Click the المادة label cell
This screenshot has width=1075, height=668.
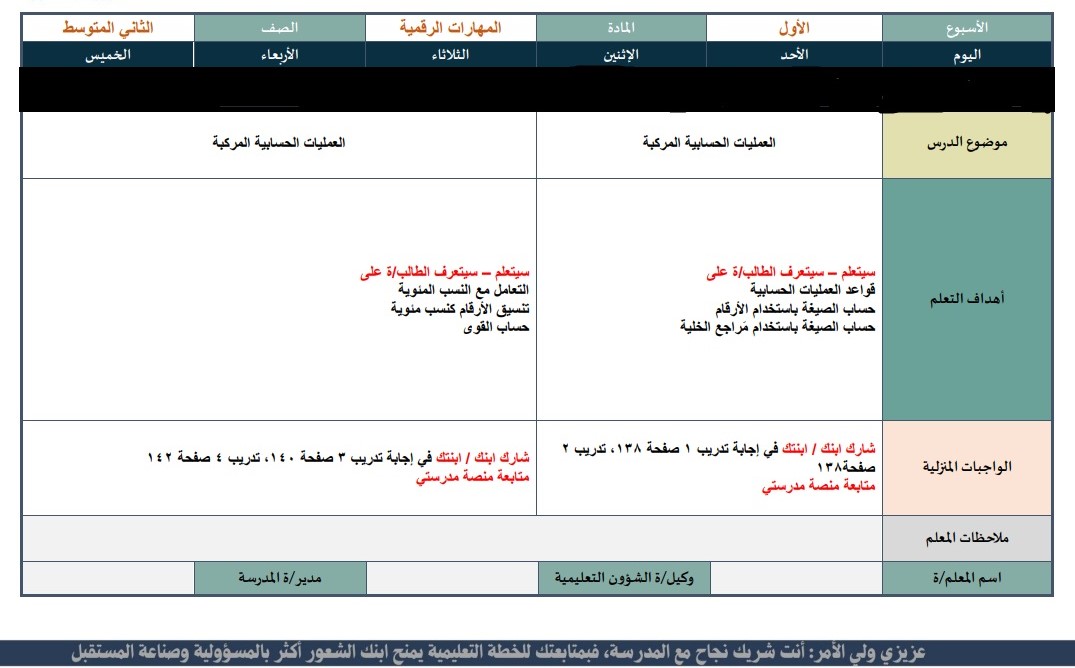click(x=620, y=29)
